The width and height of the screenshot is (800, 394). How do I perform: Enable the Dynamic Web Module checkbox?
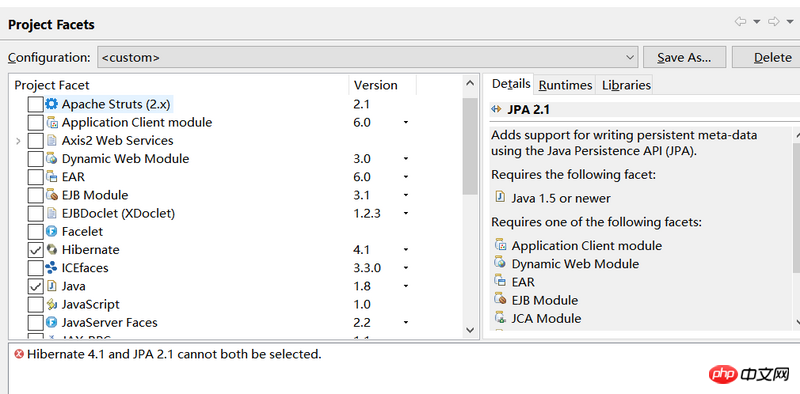[x=35, y=159]
